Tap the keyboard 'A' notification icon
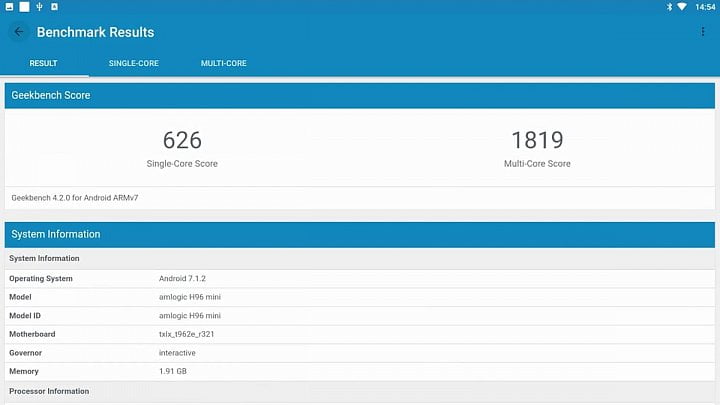 [54, 7]
